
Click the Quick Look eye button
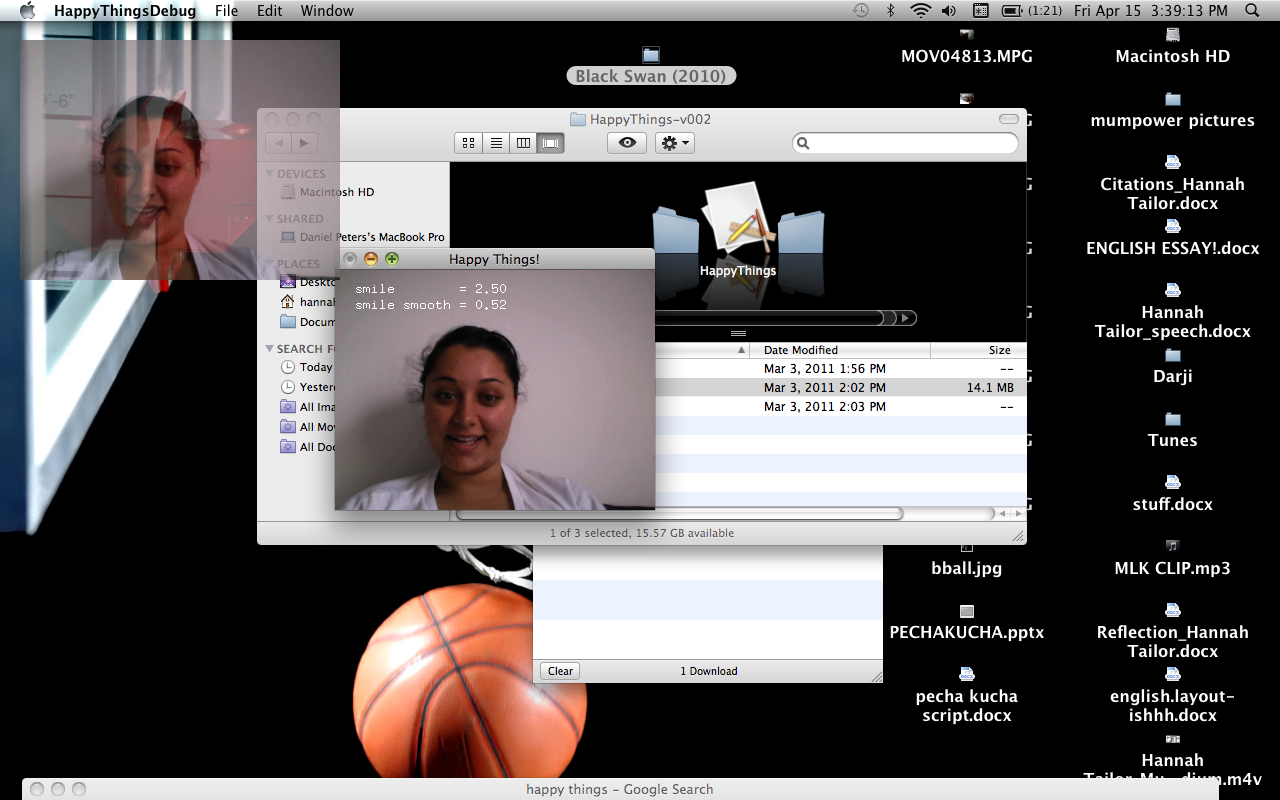click(x=627, y=143)
